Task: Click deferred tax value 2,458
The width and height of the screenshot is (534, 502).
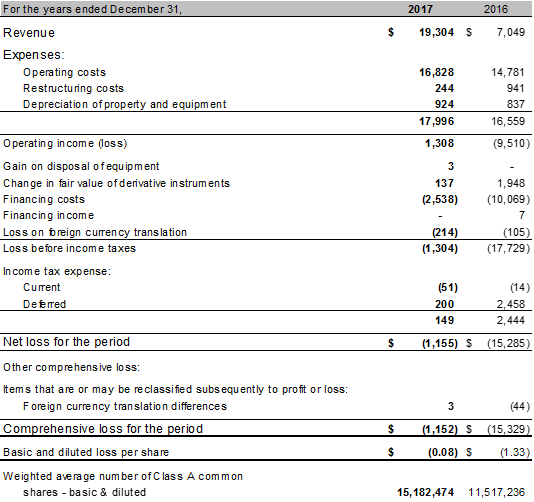Action: 511,304
